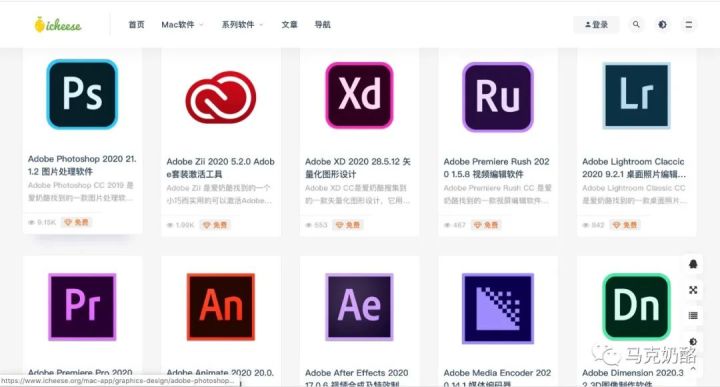This screenshot has height=387, width=720.
Task: Click the Premiere Rush CC description text
Action: (x=498, y=194)
